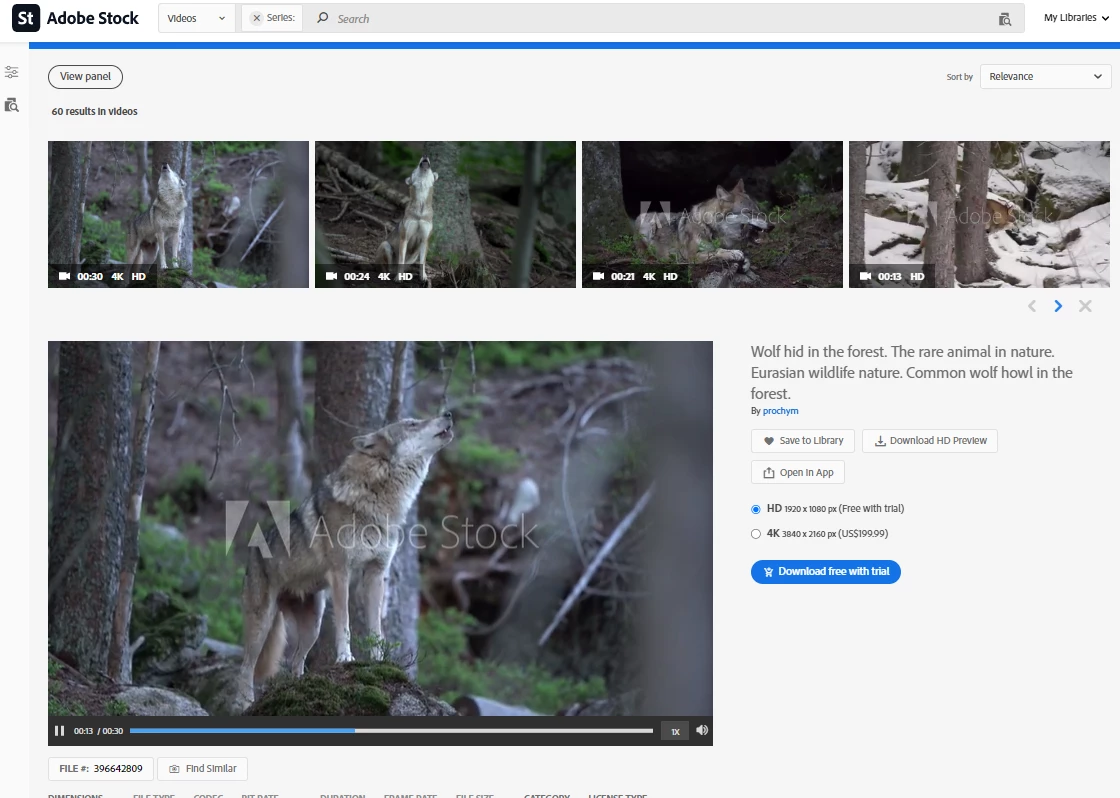Image resolution: width=1120 pixels, height=798 pixels.
Task: Select the HD 1920 x 1080 radio option
Action: pyautogui.click(x=756, y=509)
